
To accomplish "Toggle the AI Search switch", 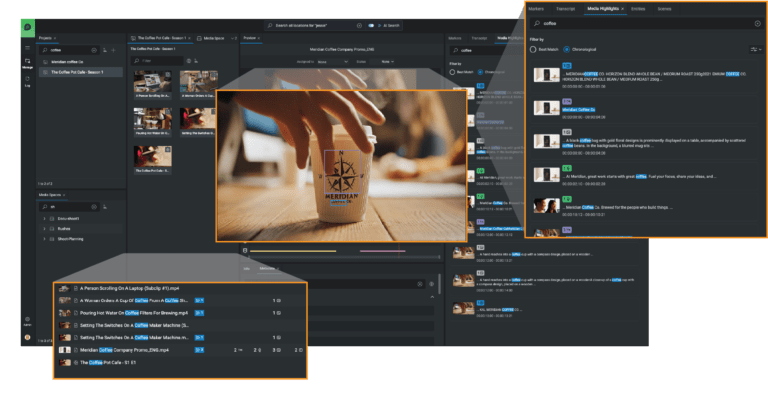I will [371, 25].
